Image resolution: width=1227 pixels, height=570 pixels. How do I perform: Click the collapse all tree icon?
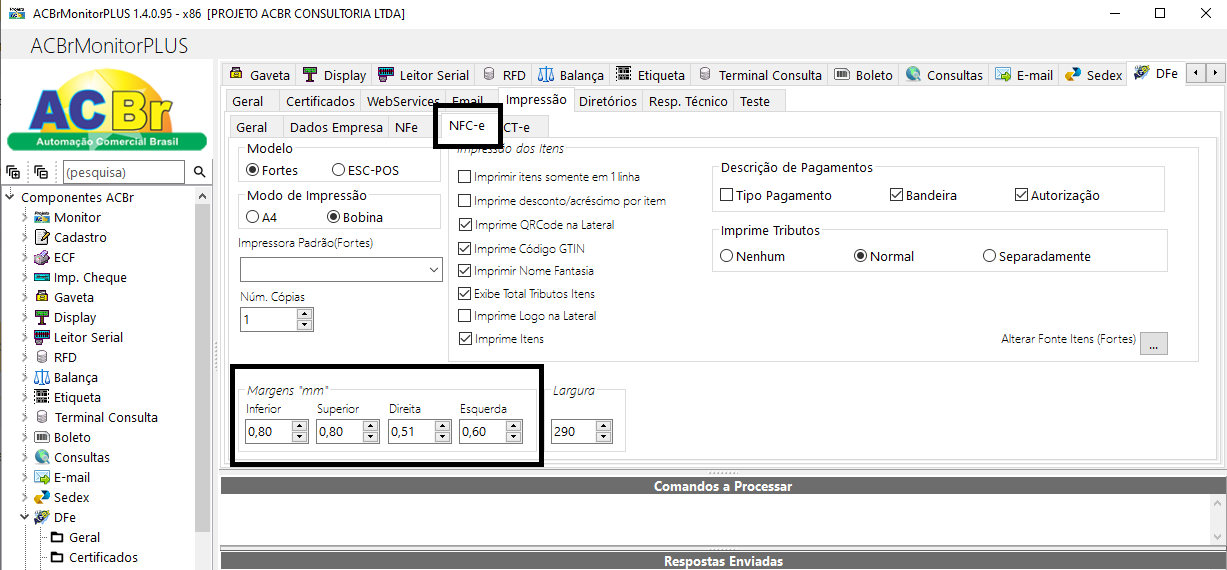point(40,172)
